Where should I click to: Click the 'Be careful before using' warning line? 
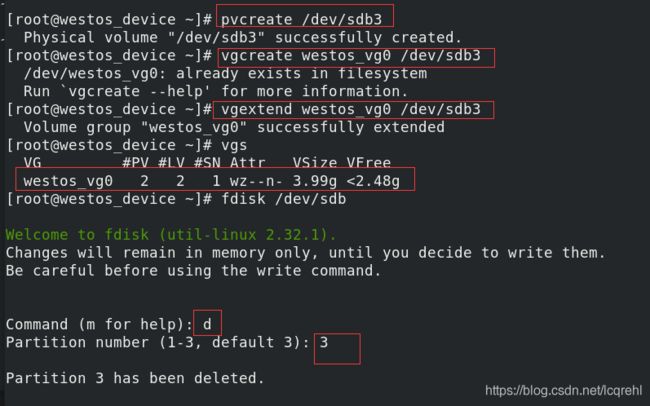193,271
